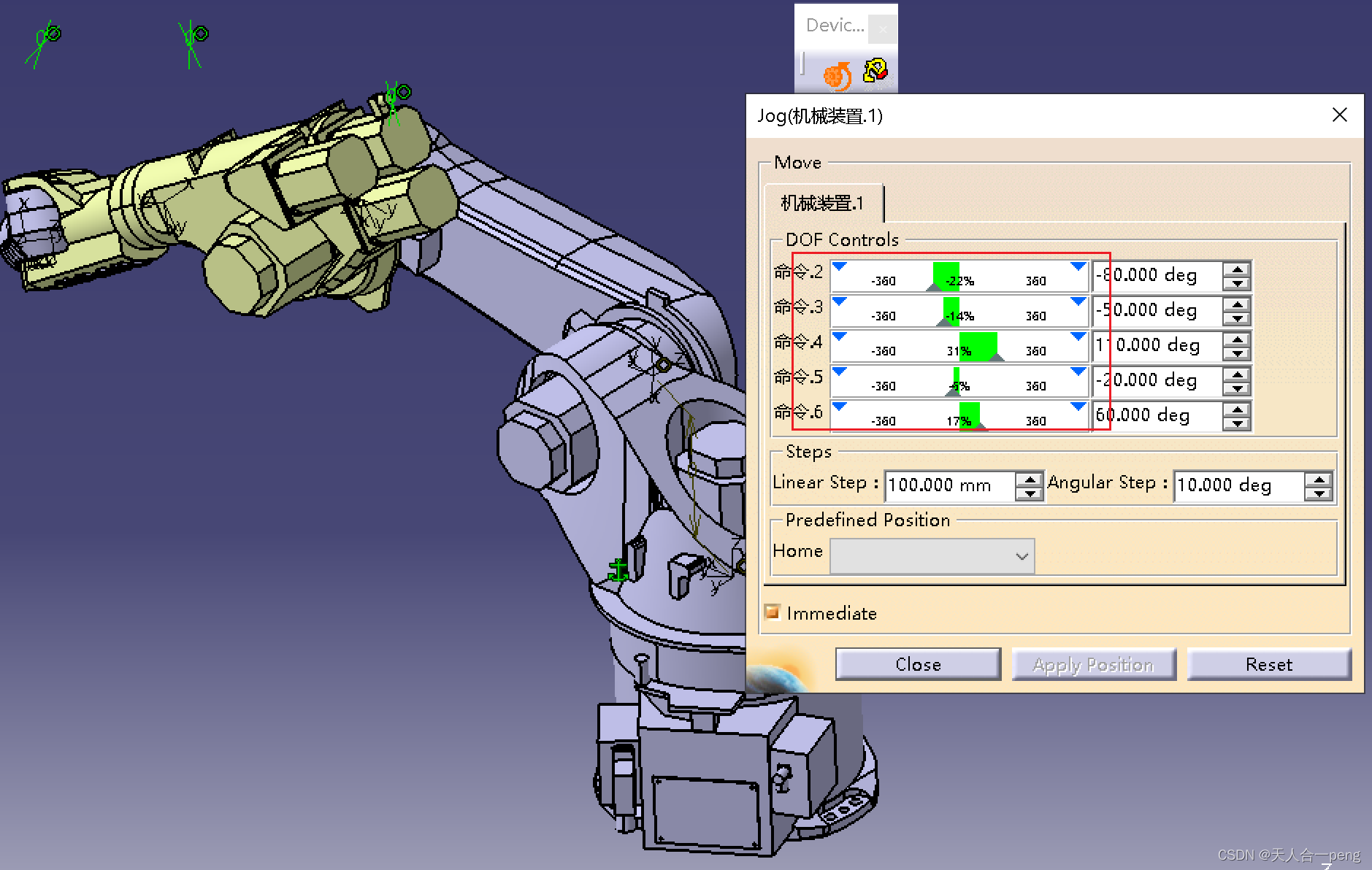
Task: Increase Angular Step with up spinner
Action: point(1319,480)
